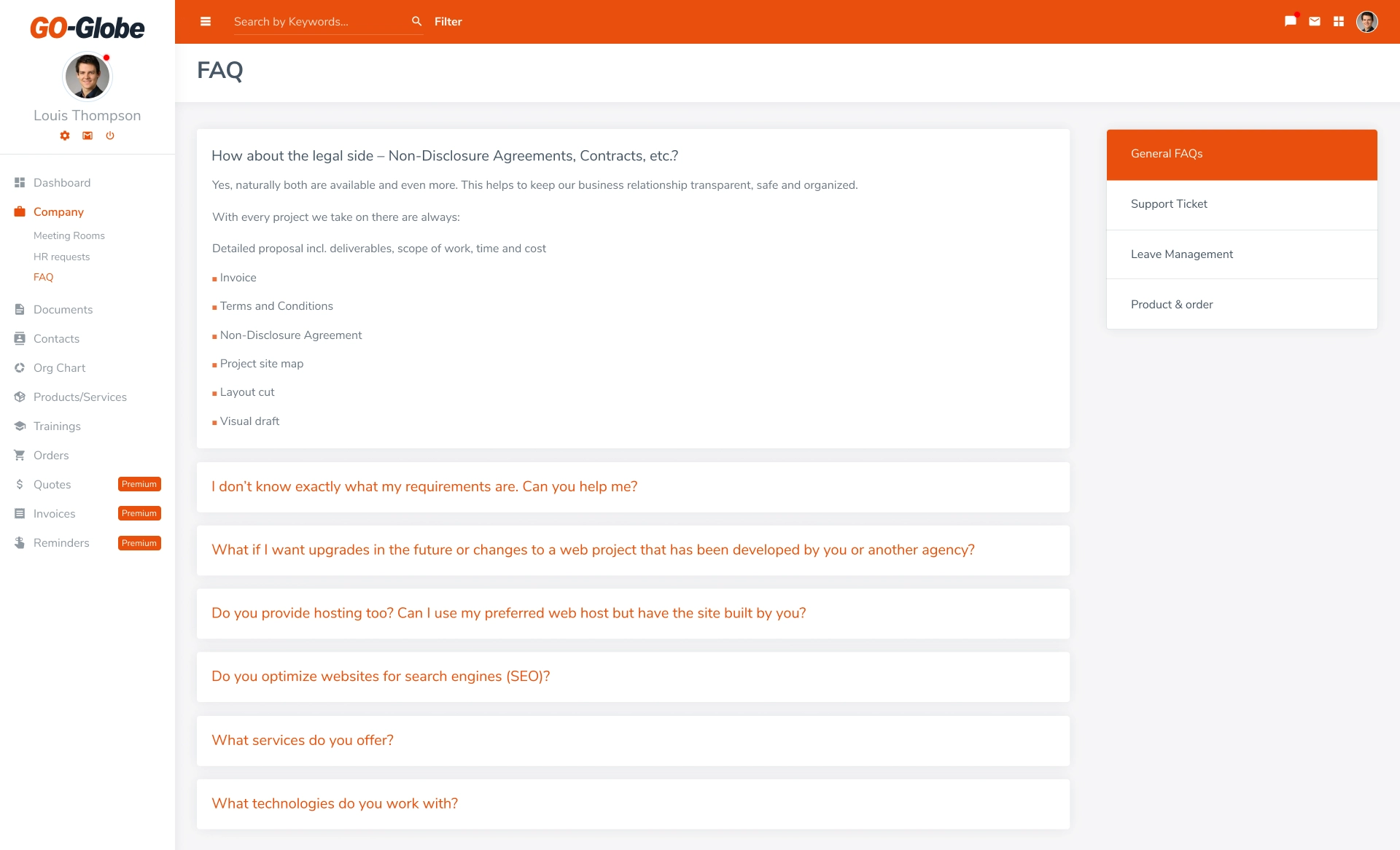Screen dimensions: 1400x850
Task: Expand the SEO optimization question
Action: click(381, 677)
